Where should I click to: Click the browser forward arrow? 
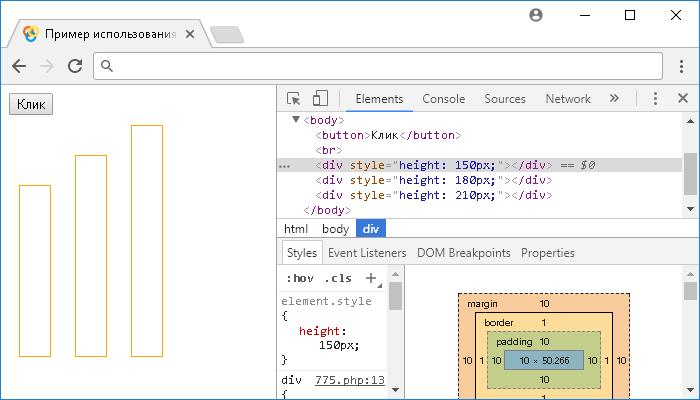pyautogui.click(x=47, y=66)
